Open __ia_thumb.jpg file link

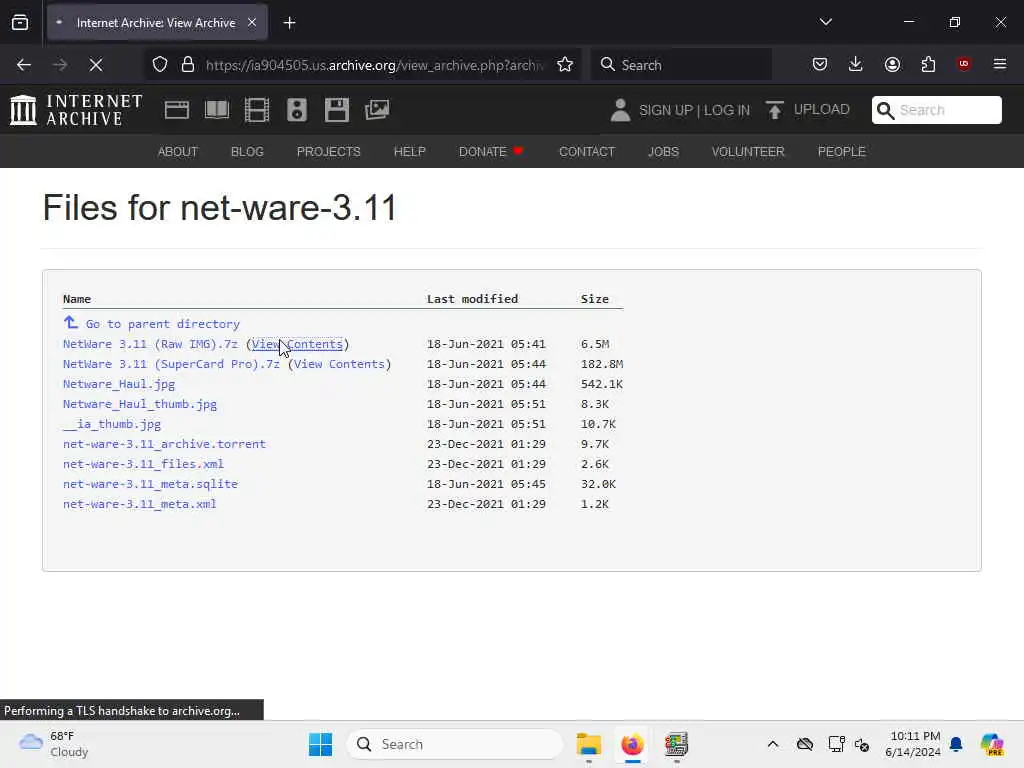(112, 424)
